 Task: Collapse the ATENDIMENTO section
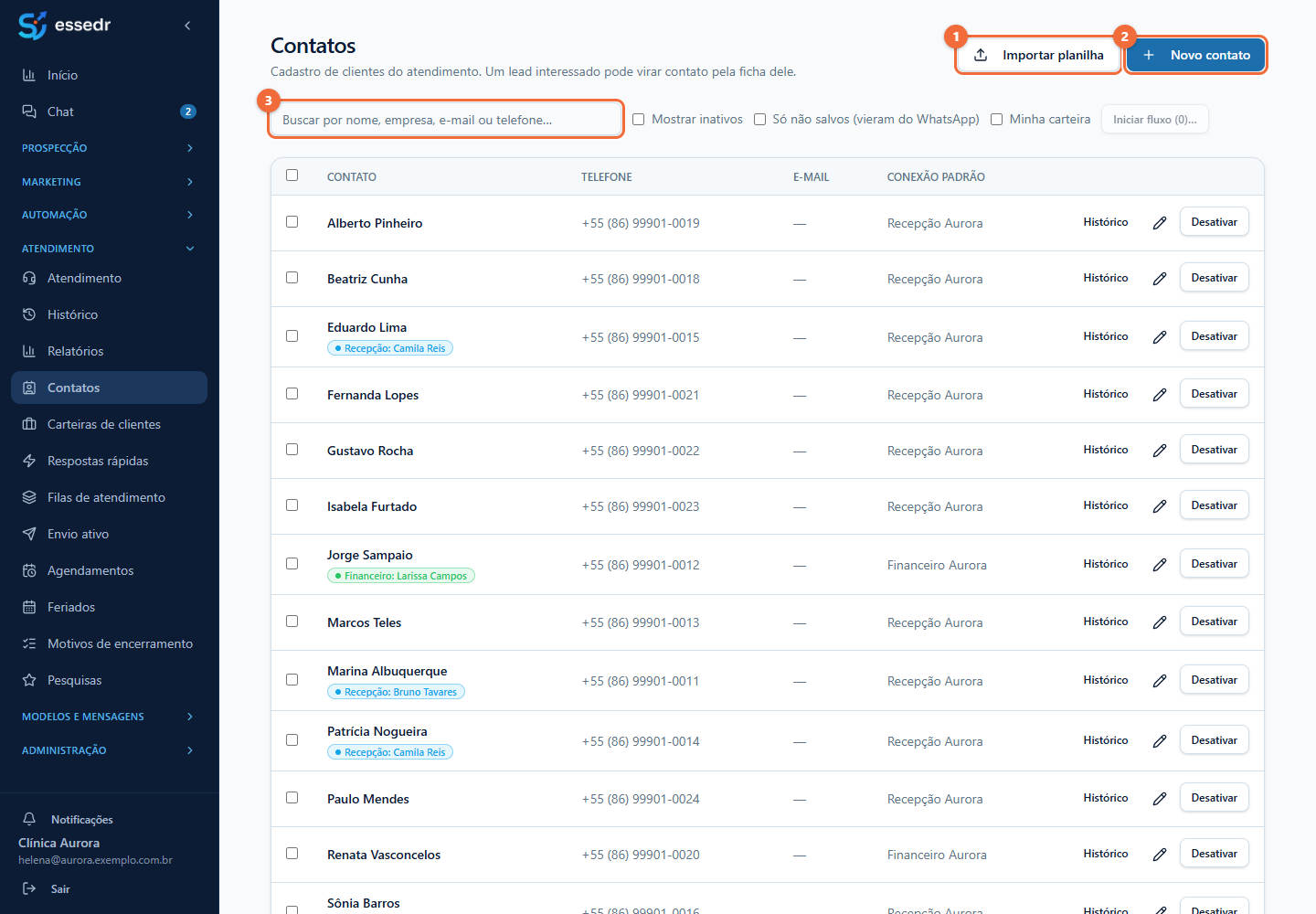[x=109, y=249]
